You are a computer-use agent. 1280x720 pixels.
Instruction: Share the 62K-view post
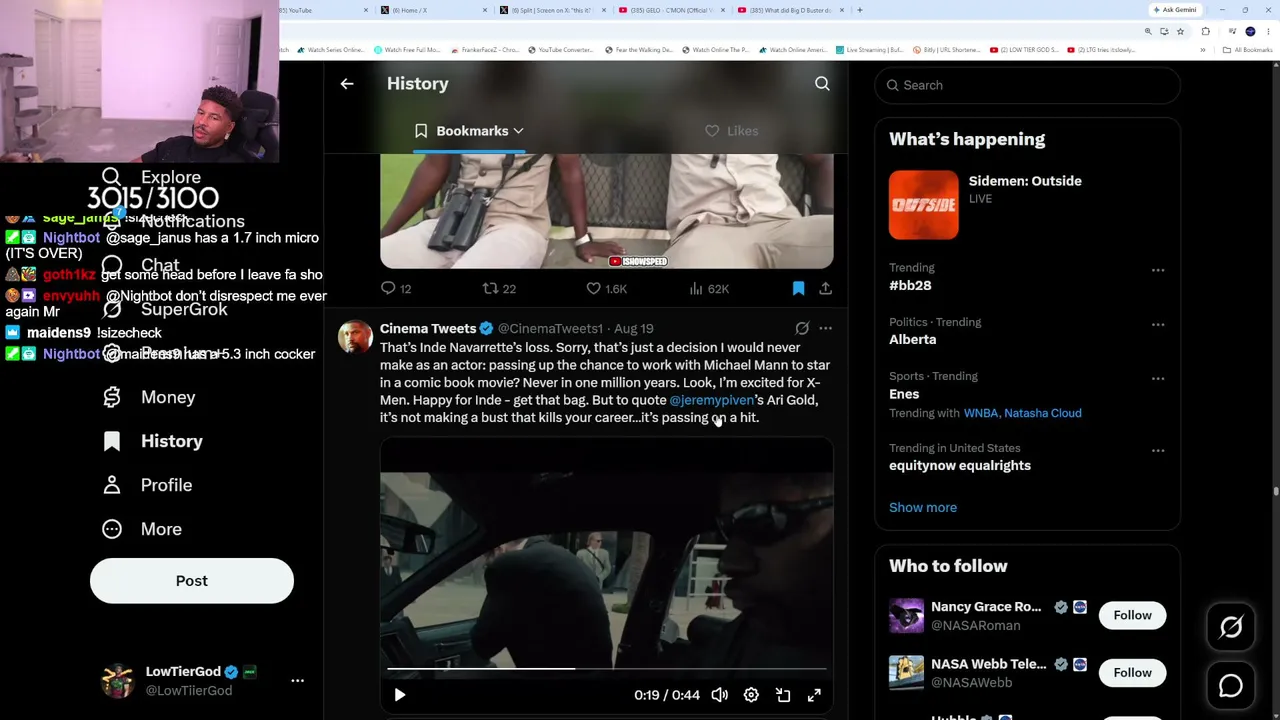point(825,288)
